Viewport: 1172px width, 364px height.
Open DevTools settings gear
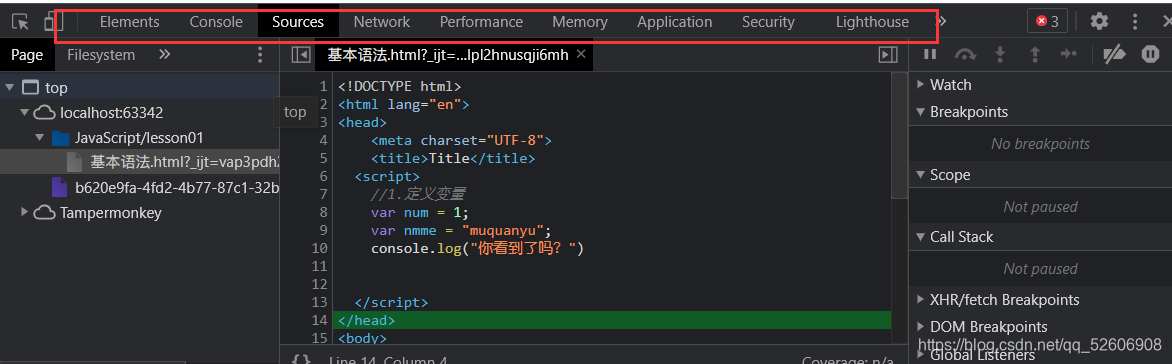pyautogui.click(x=1099, y=22)
